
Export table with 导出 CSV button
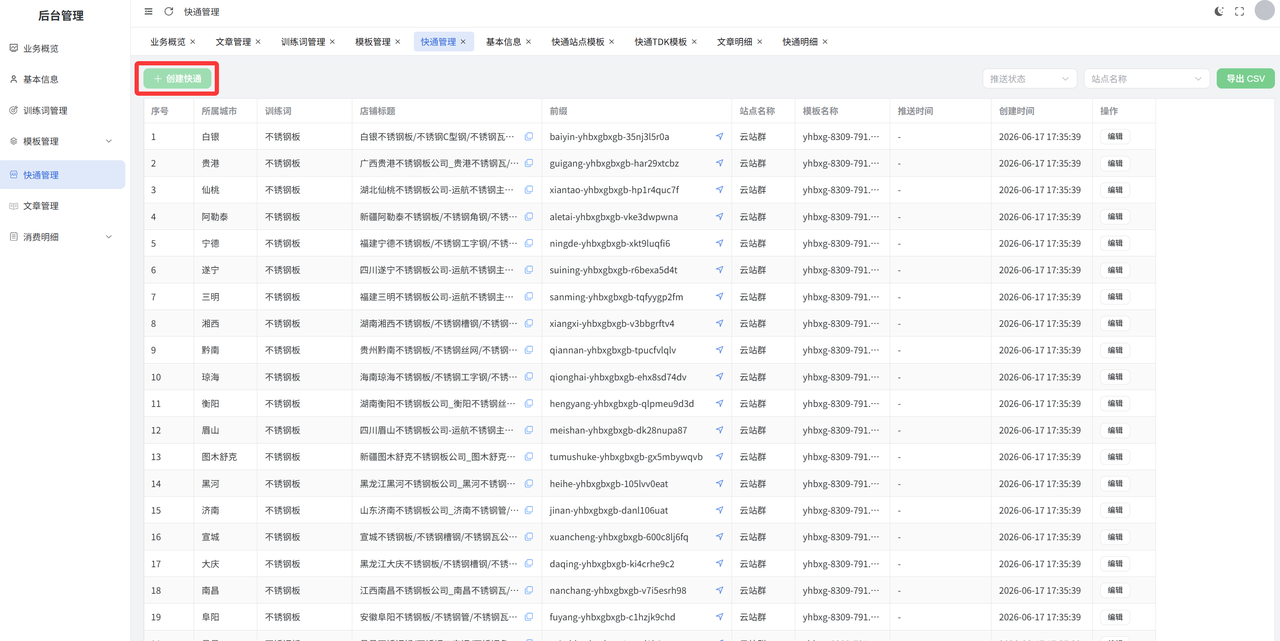tap(1245, 78)
